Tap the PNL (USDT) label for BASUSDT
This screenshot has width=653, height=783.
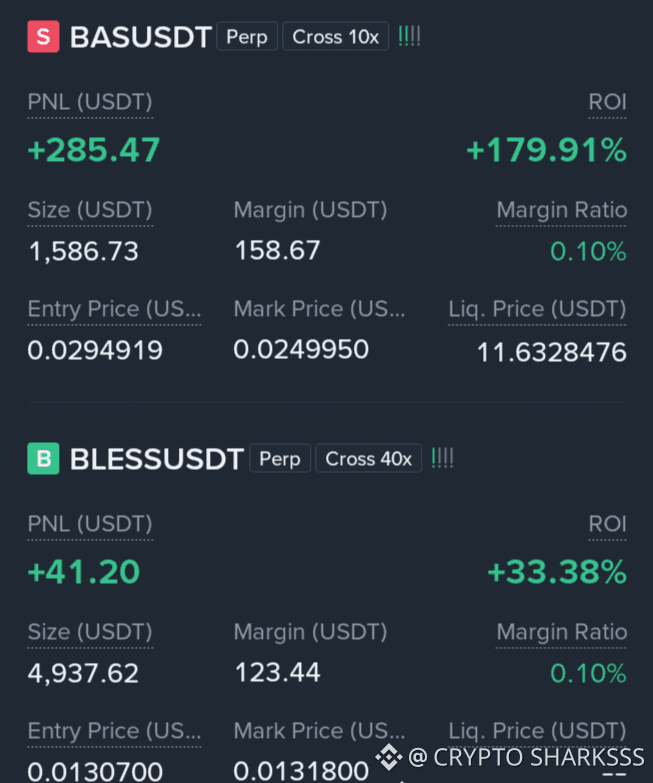(x=90, y=102)
